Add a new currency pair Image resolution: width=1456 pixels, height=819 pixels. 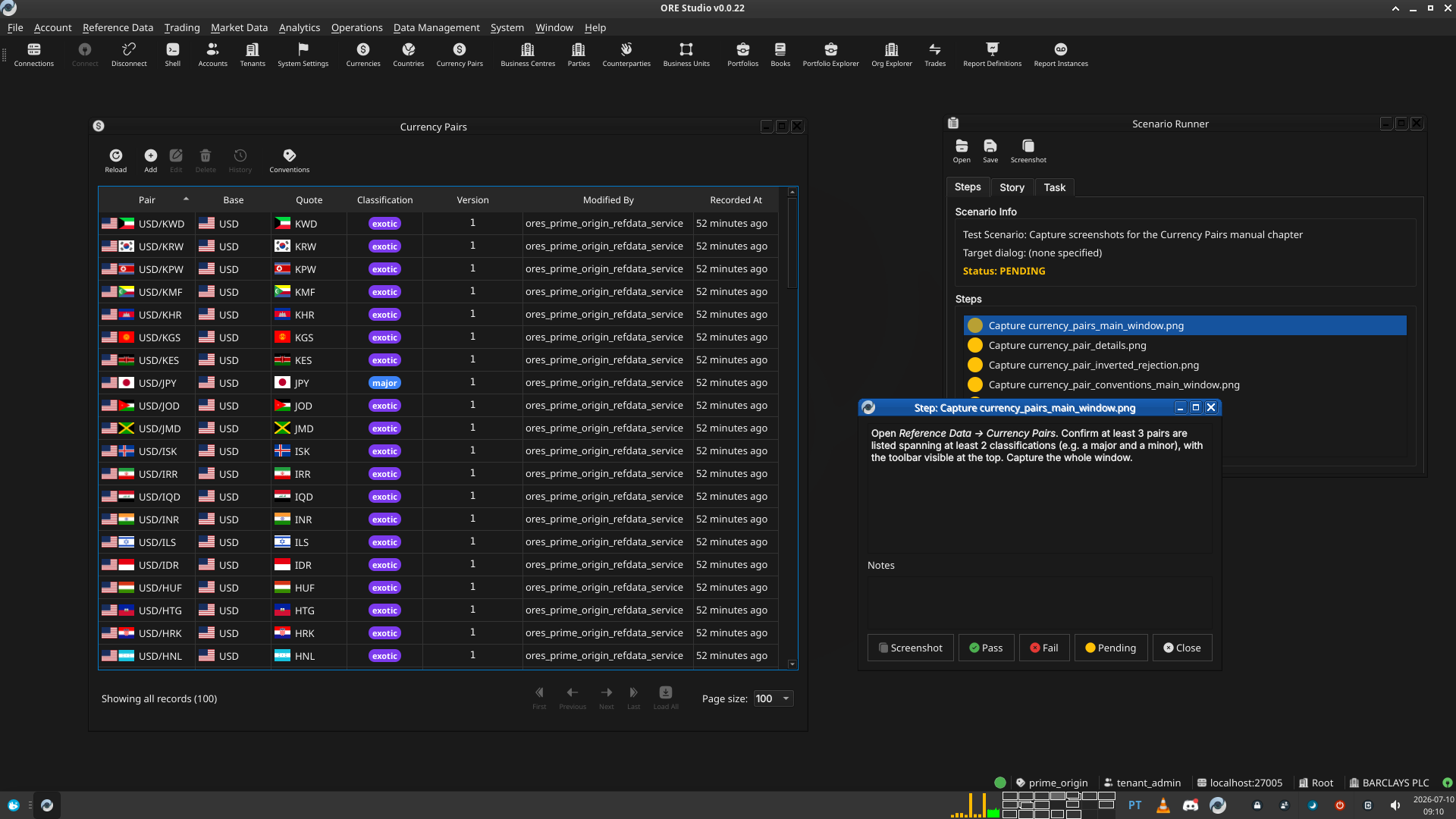151,161
